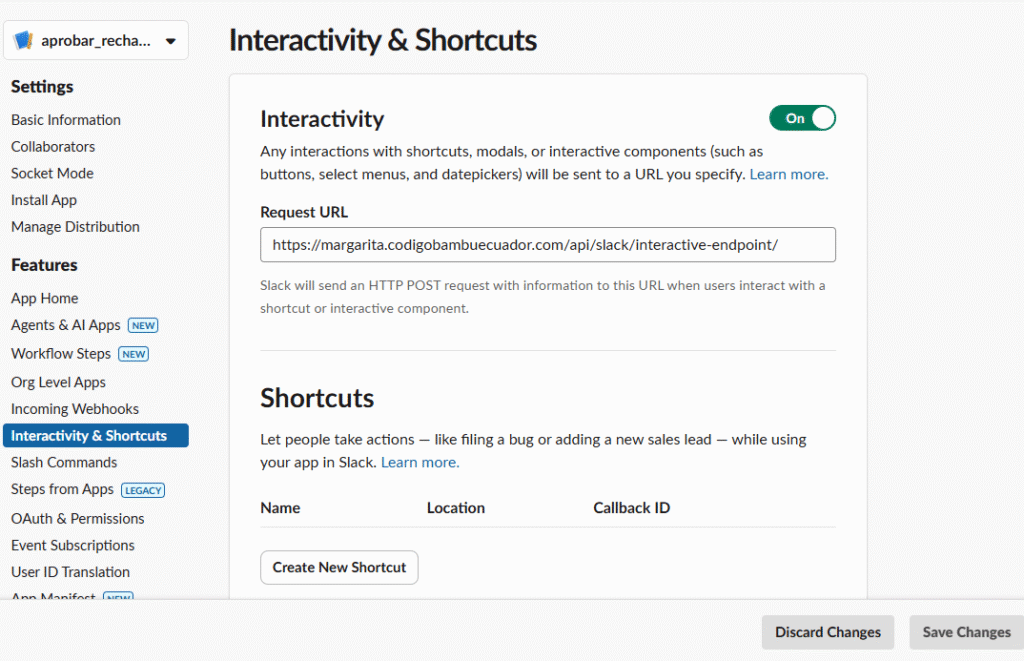This screenshot has height=661, width=1024.
Task: Select App Home in Features
Action: [44, 298]
